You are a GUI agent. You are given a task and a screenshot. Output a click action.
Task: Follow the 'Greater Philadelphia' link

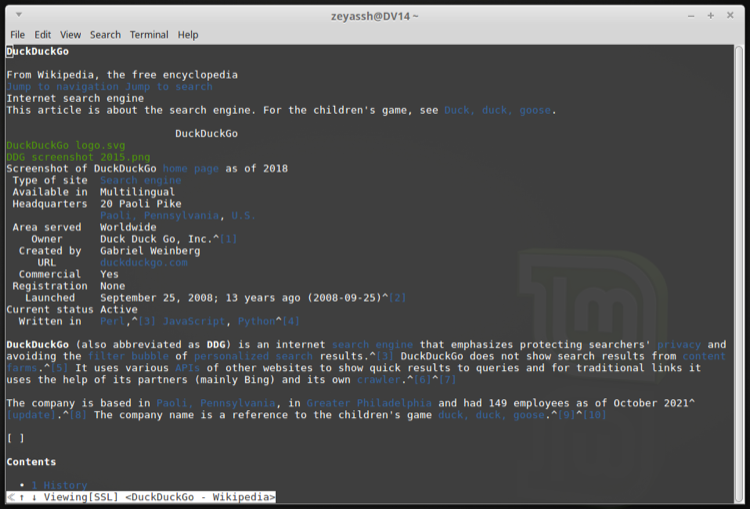point(369,403)
